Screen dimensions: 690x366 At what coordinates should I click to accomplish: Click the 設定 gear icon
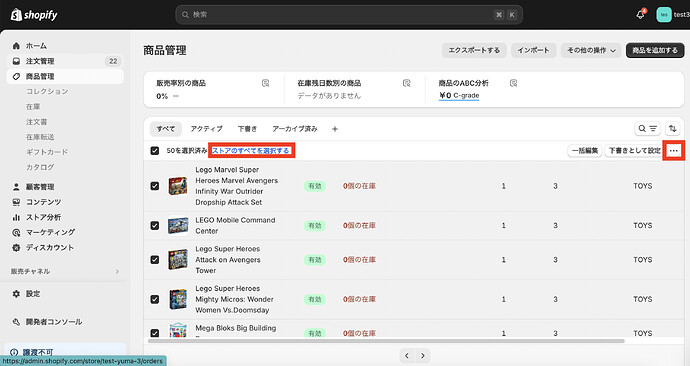(16, 293)
